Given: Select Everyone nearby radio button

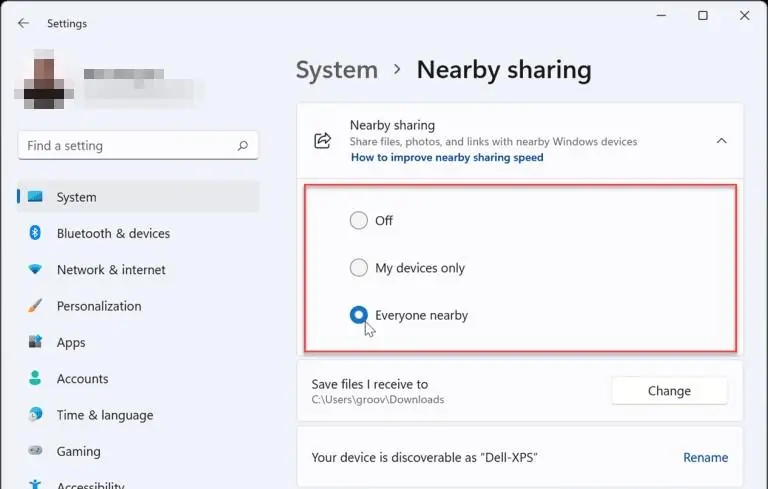Looking at the screenshot, I should 359,315.
